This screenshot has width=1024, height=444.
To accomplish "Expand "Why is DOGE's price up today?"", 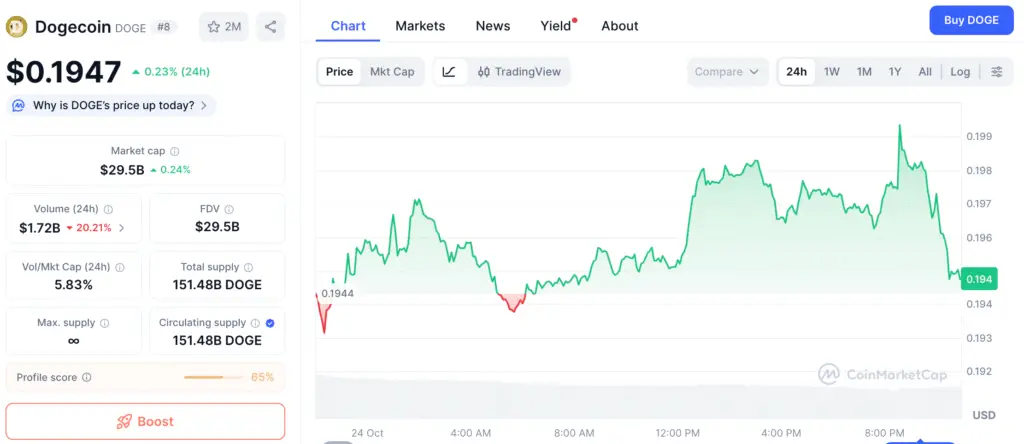I will [112, 105].
